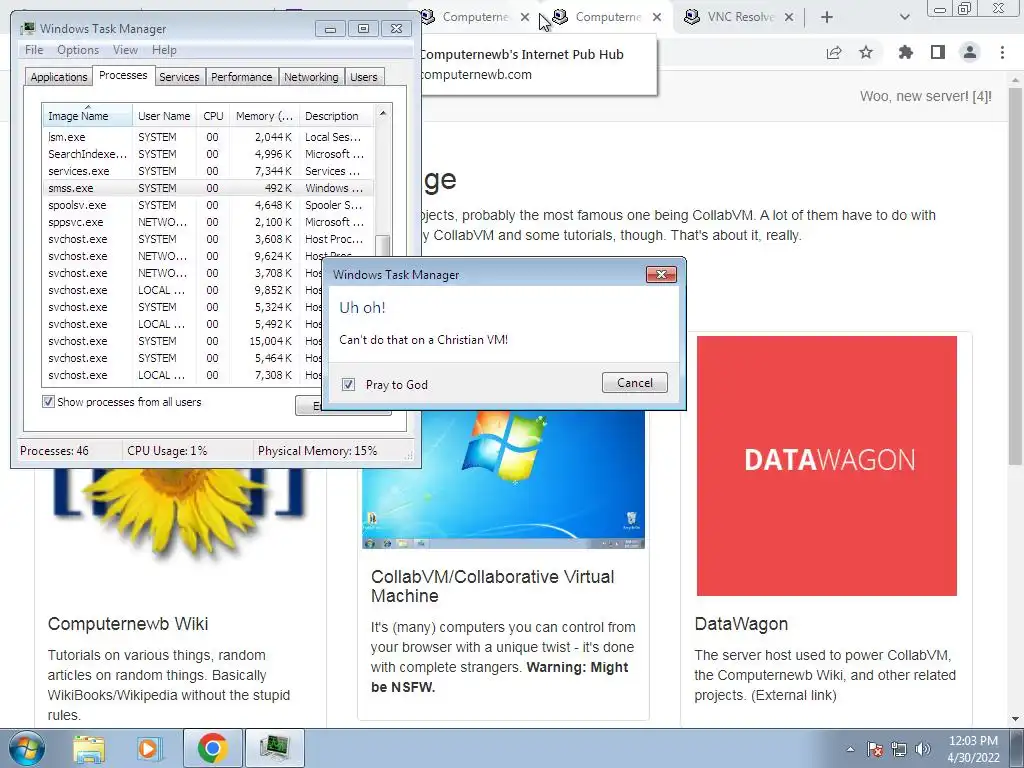Close the second Computernewb tab
The width and height of the screenshot is (1024, 768).
(657, 18)
